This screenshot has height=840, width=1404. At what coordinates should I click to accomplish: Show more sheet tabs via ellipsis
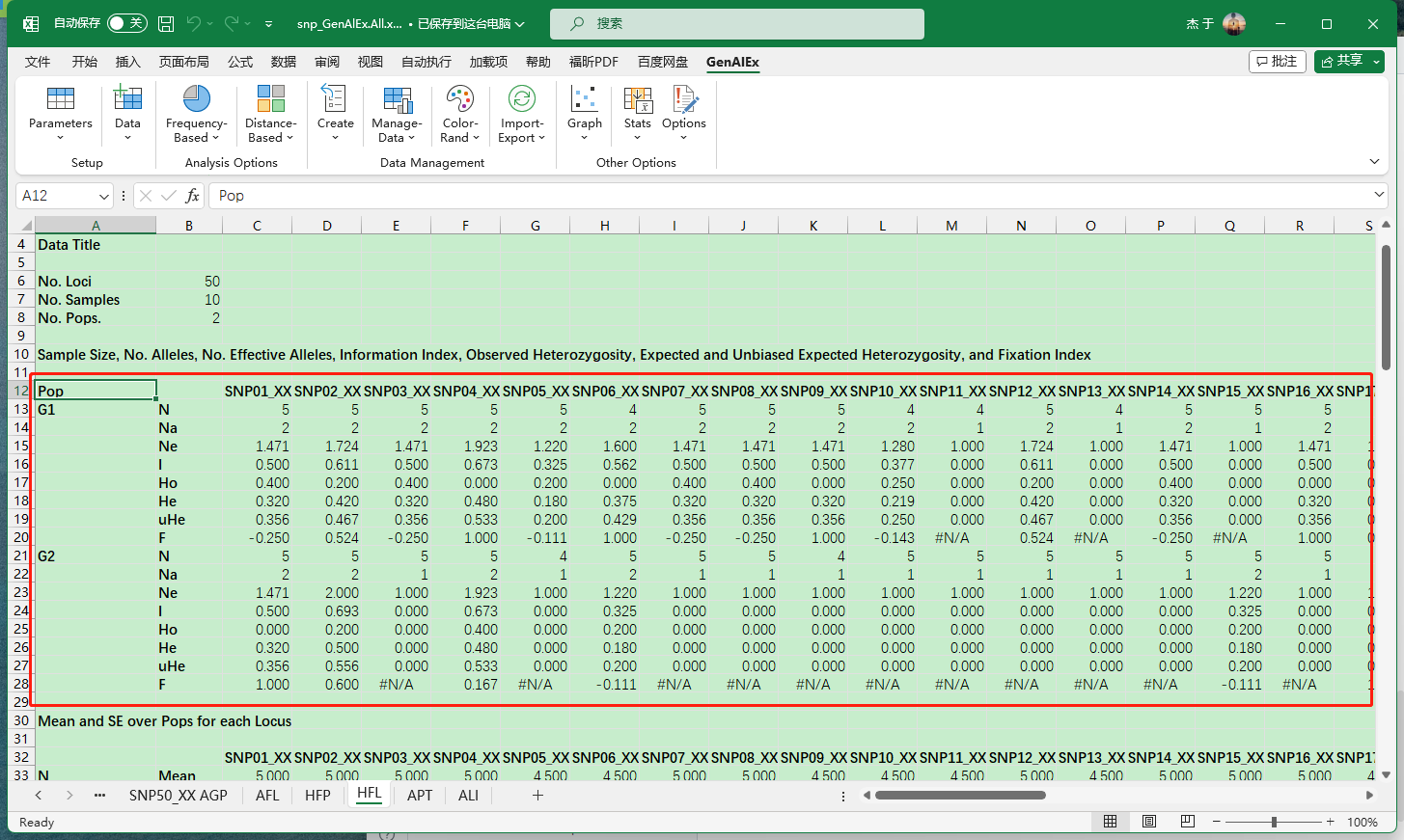tap(99, 796)
